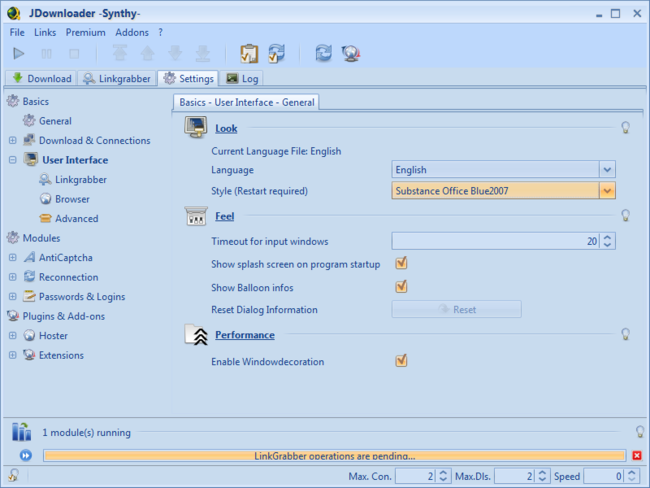This screenshot has height=488, width=650.
Task: Click the running modules bar chart icon
Action: (21, 432)
